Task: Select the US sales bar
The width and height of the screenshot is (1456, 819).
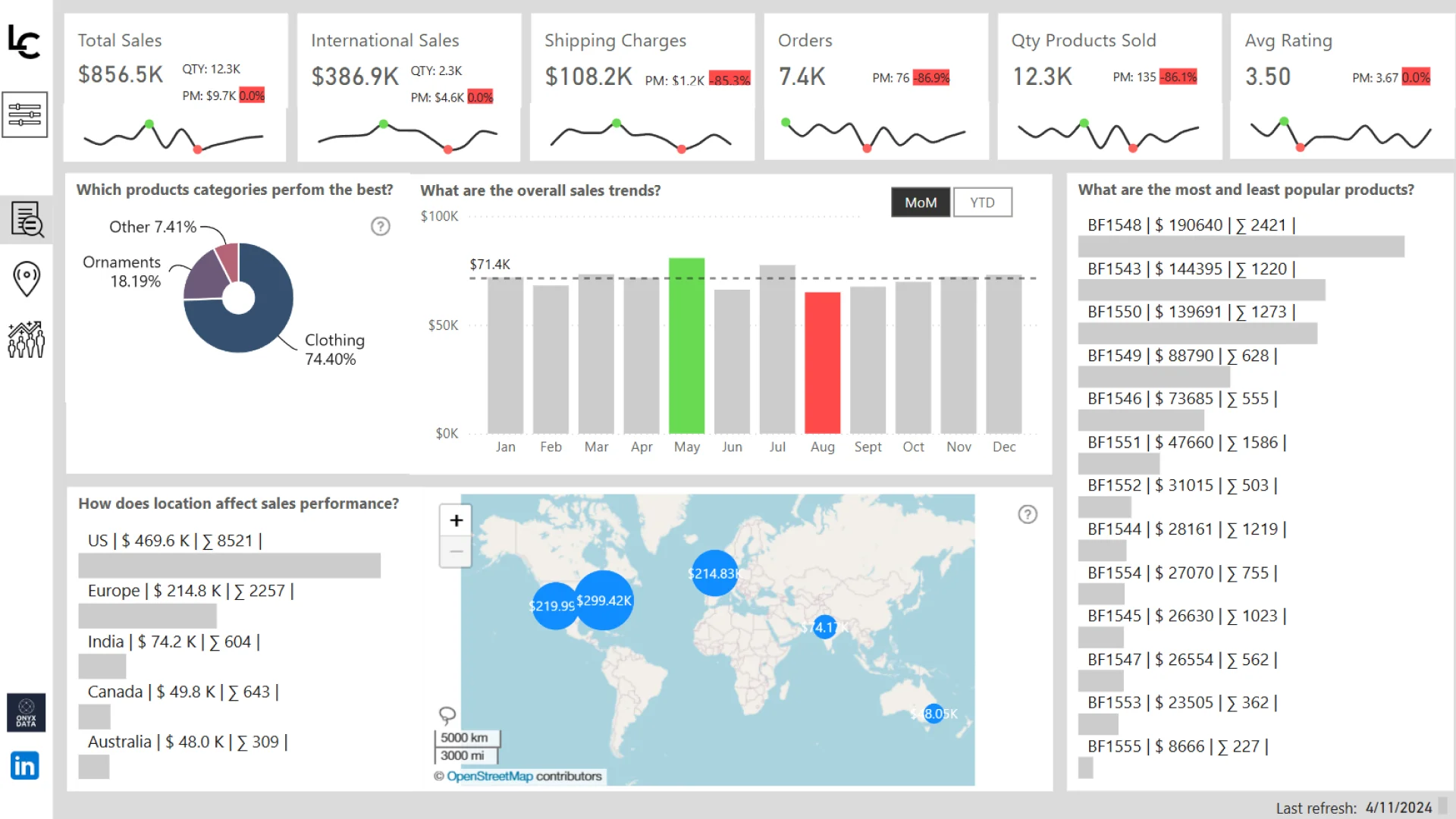Action: [x=229, y=566]
